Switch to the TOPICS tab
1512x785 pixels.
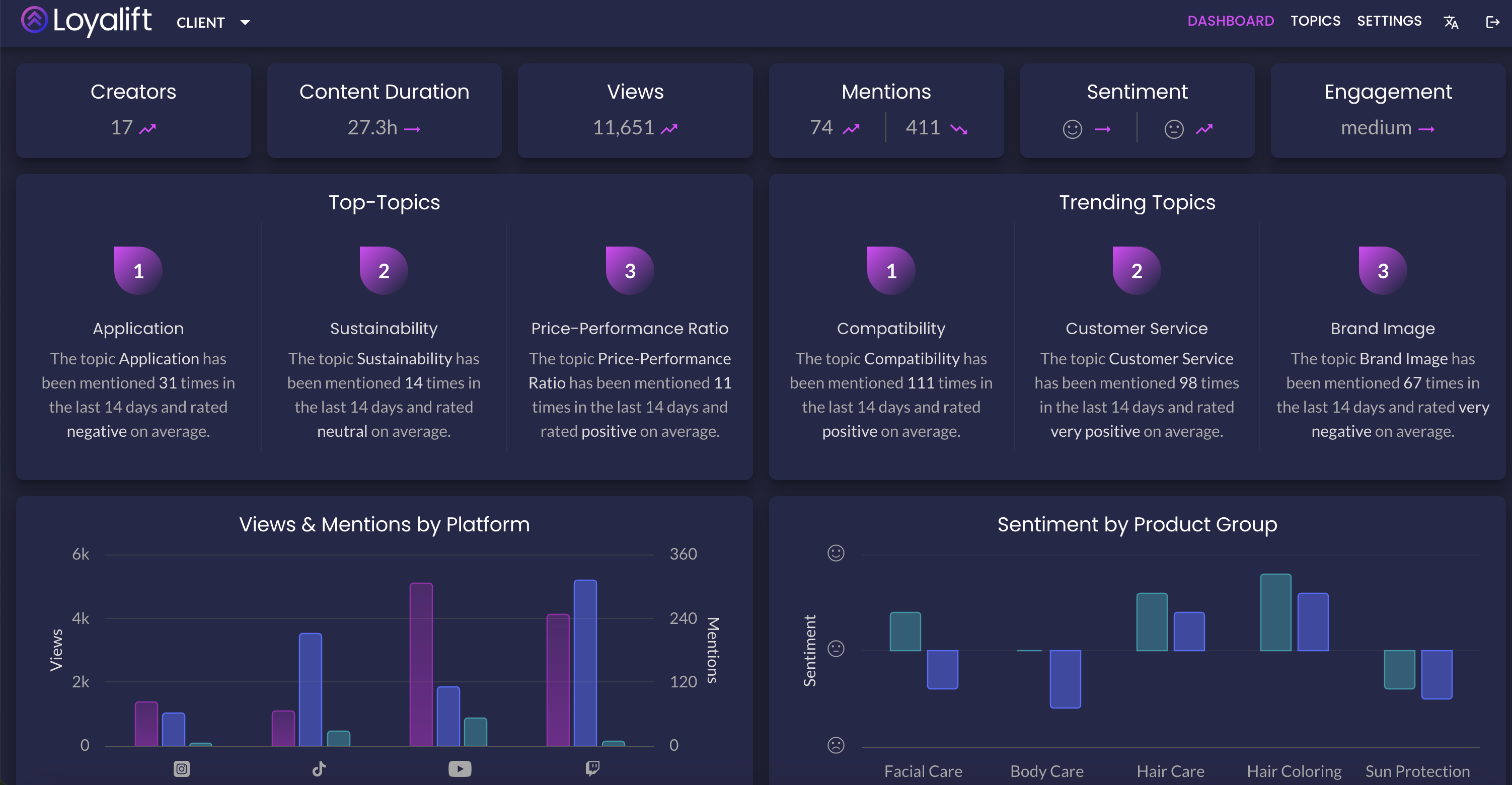coord(1316,21)
